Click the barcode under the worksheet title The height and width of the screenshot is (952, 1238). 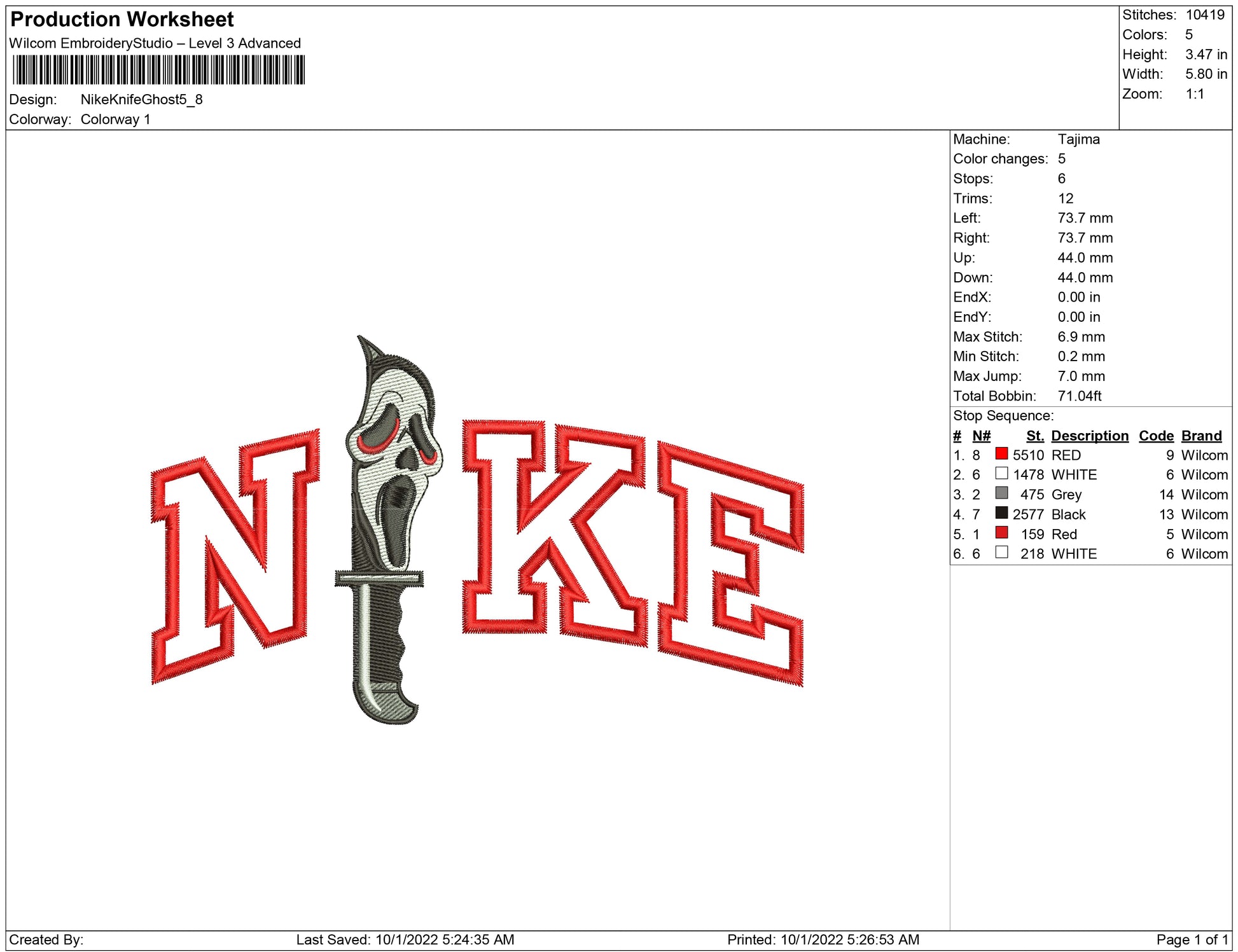point(158,70)
